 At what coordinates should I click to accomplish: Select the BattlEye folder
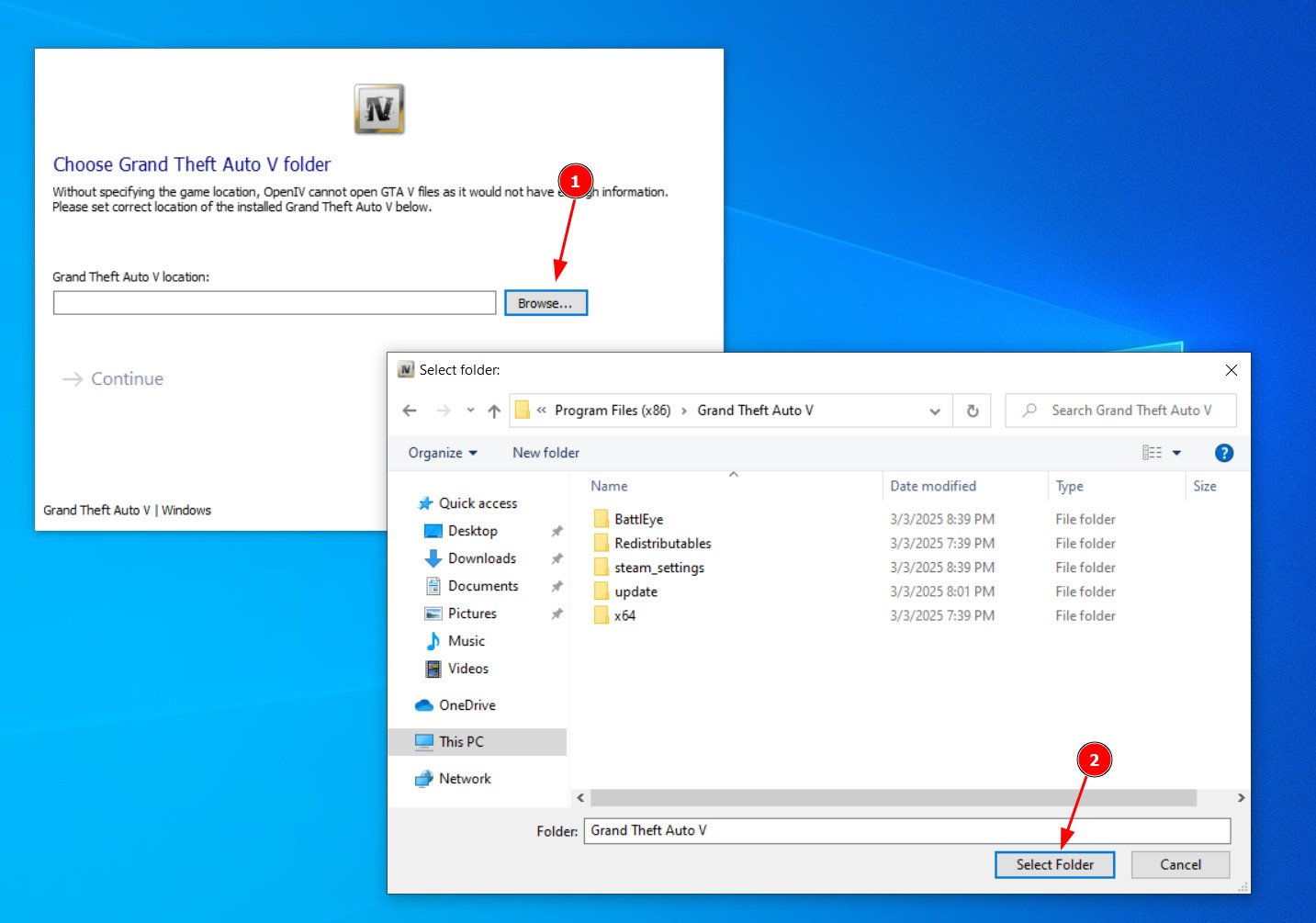(x=638, y=519)
